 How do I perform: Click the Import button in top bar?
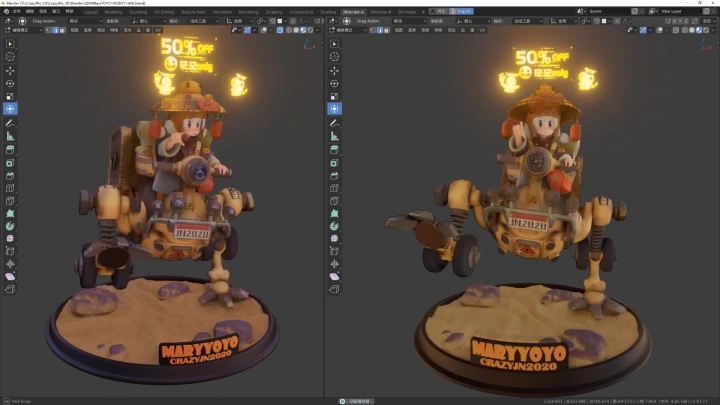click(x=461, y=11)
